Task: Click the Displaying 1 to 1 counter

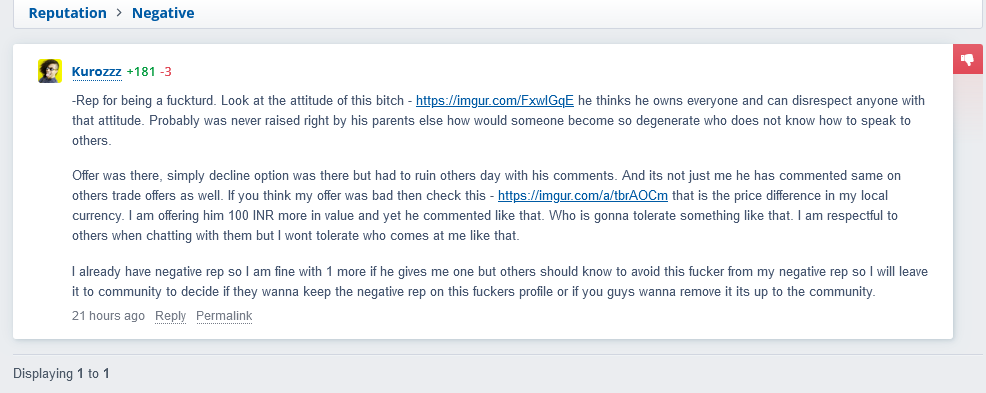Action: pos(62,374)
